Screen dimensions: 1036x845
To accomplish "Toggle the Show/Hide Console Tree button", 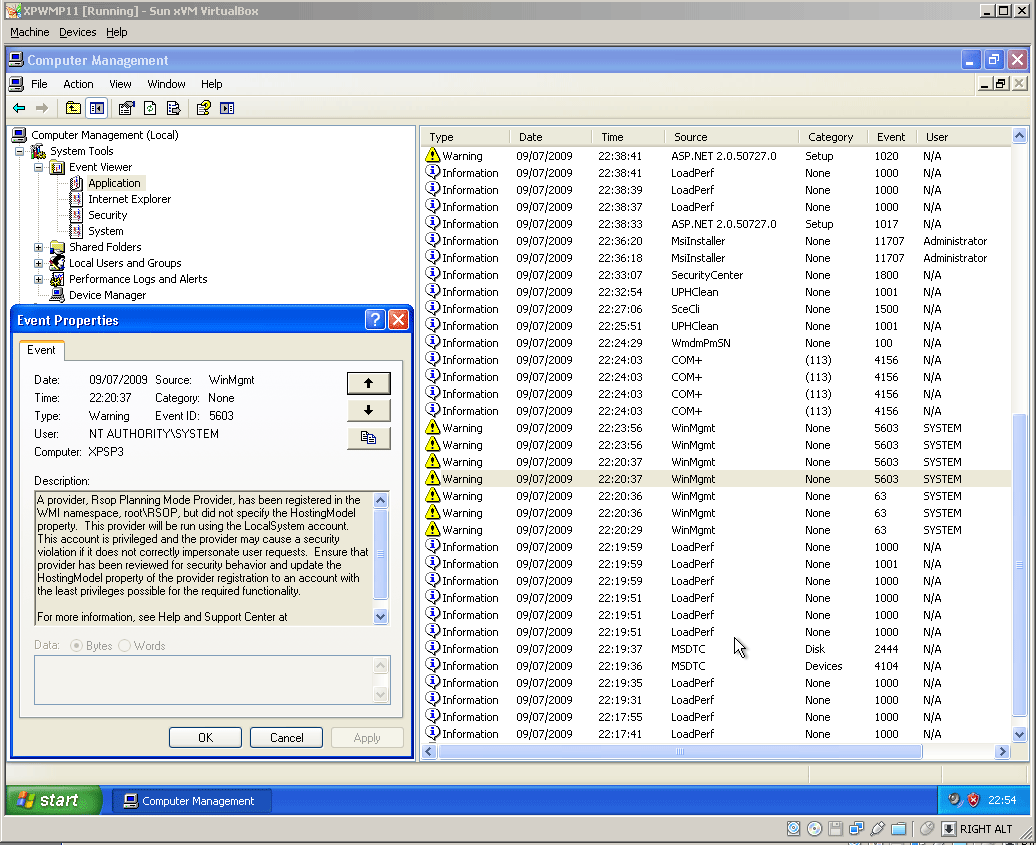I will click(x=97, y=108).
